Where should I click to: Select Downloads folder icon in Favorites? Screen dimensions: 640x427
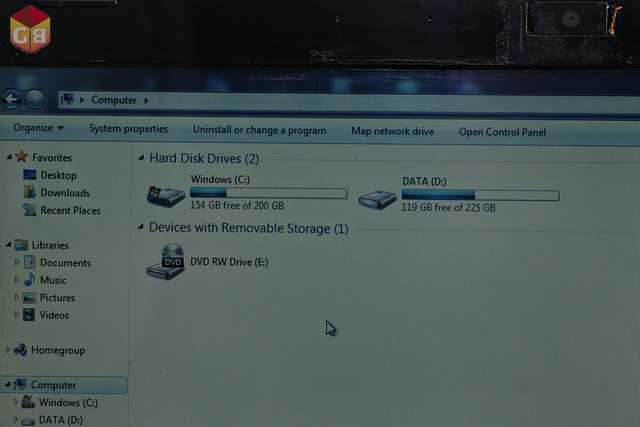30,192
